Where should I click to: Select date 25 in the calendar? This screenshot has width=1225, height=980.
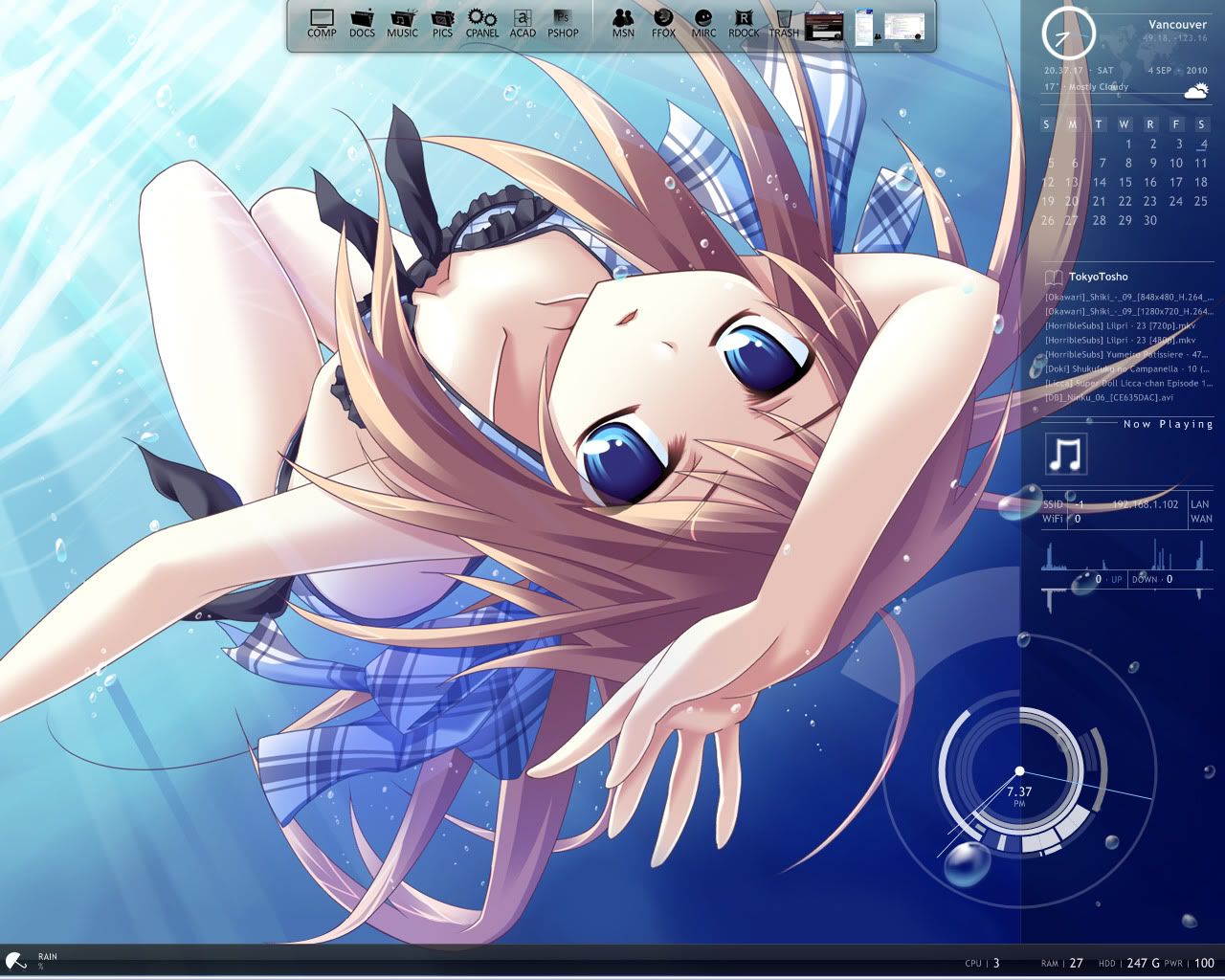pos(1201,201)
